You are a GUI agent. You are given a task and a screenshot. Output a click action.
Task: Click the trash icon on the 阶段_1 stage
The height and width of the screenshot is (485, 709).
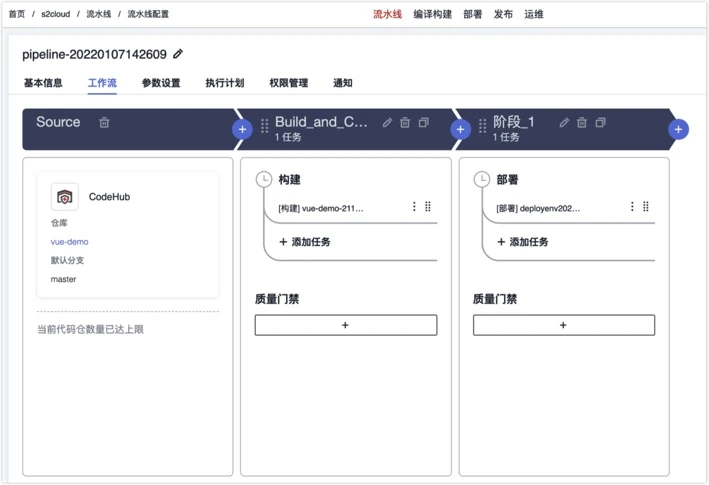(582, 122)
